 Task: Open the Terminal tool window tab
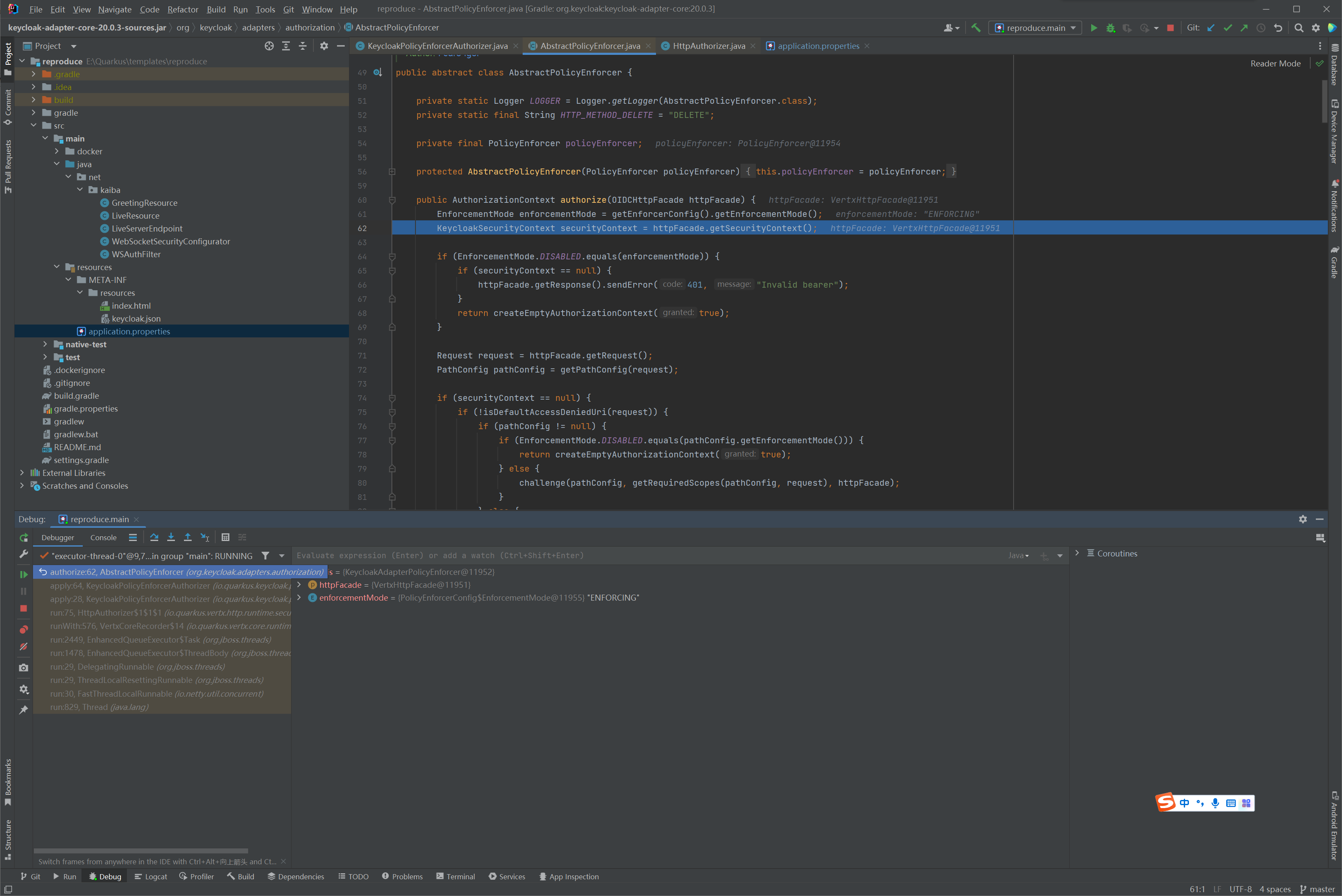(455, 877)
